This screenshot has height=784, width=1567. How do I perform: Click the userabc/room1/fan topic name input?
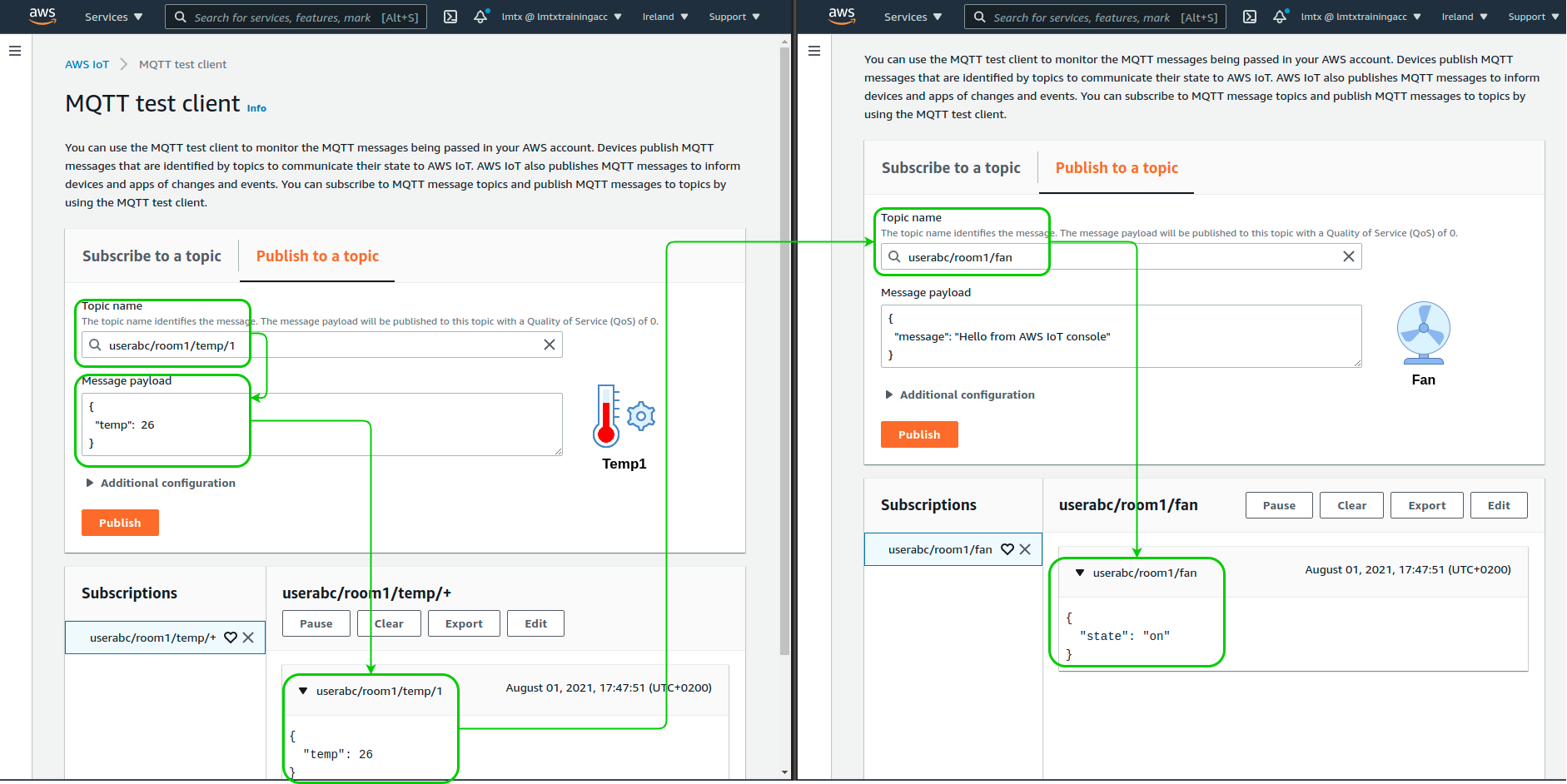[x=1122, y=256]
